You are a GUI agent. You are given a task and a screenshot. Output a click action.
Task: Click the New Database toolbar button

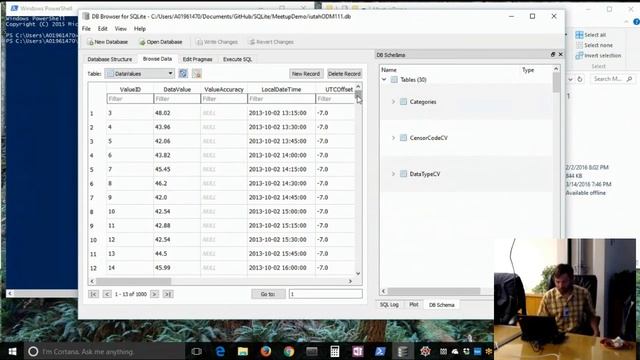coord(108,42)
